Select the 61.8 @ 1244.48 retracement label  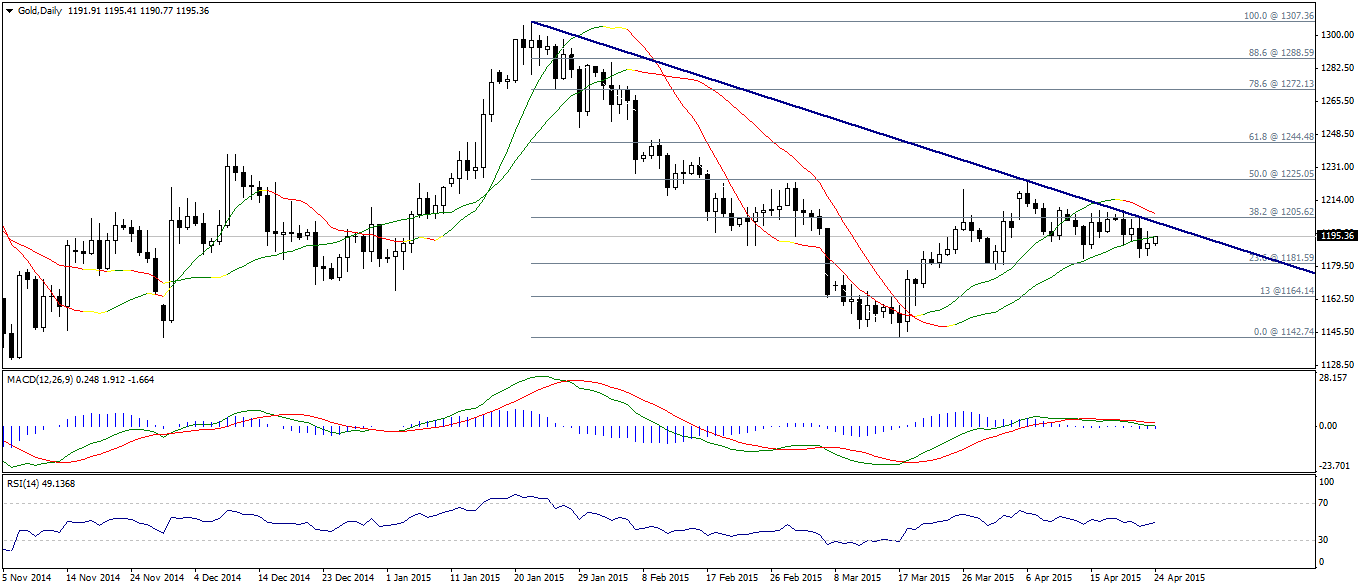[1279, 137]
